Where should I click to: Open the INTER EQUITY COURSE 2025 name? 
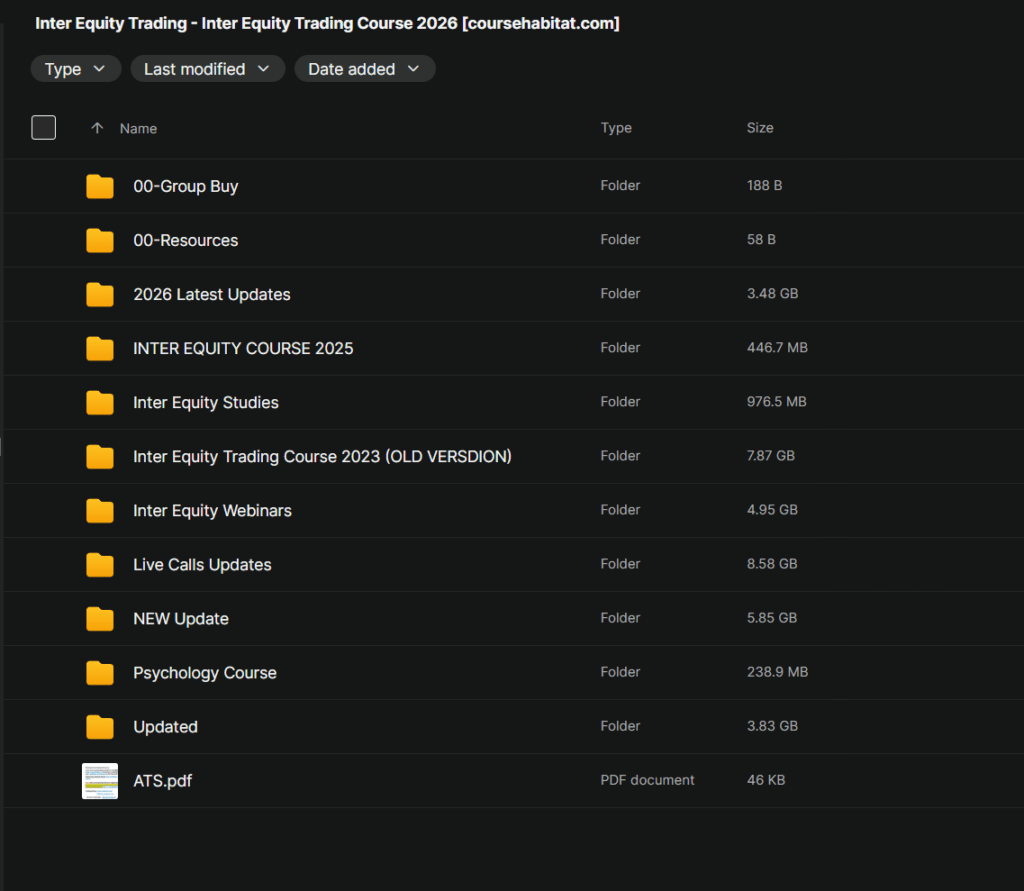click(243, 349)
